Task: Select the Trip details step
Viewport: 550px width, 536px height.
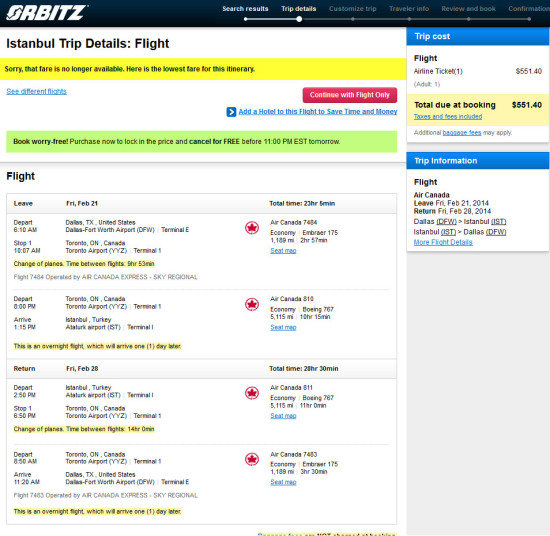Action: pos(299,9)
